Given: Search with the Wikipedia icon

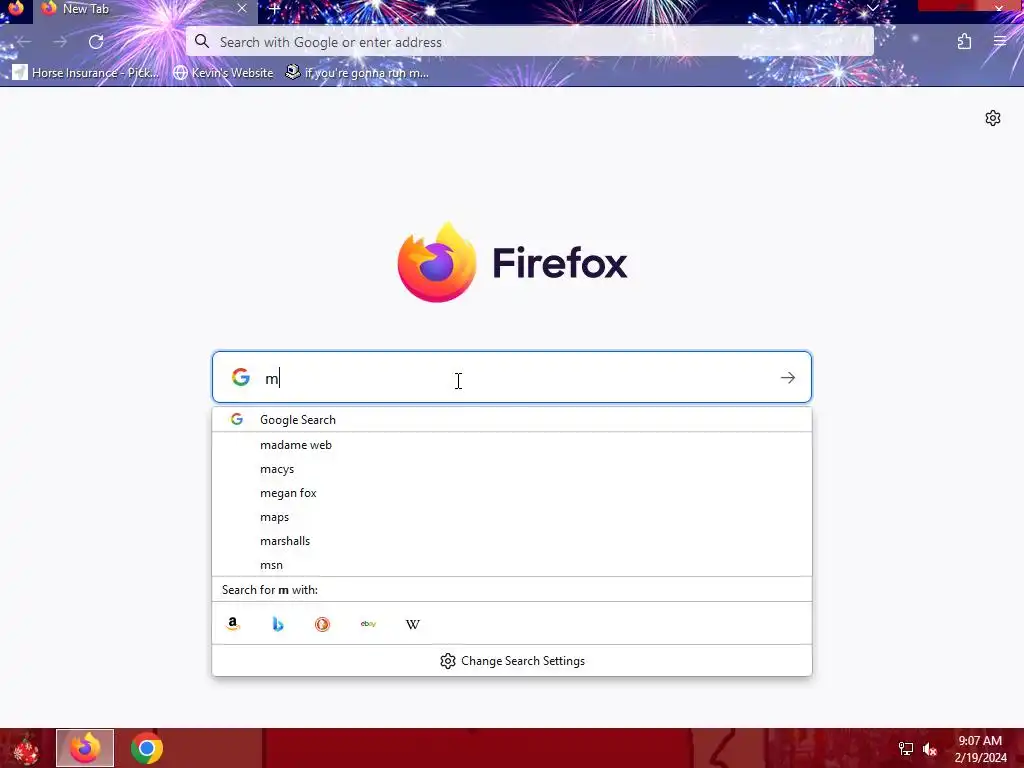Looking at the screenshot, I should (x=413, y=624).
